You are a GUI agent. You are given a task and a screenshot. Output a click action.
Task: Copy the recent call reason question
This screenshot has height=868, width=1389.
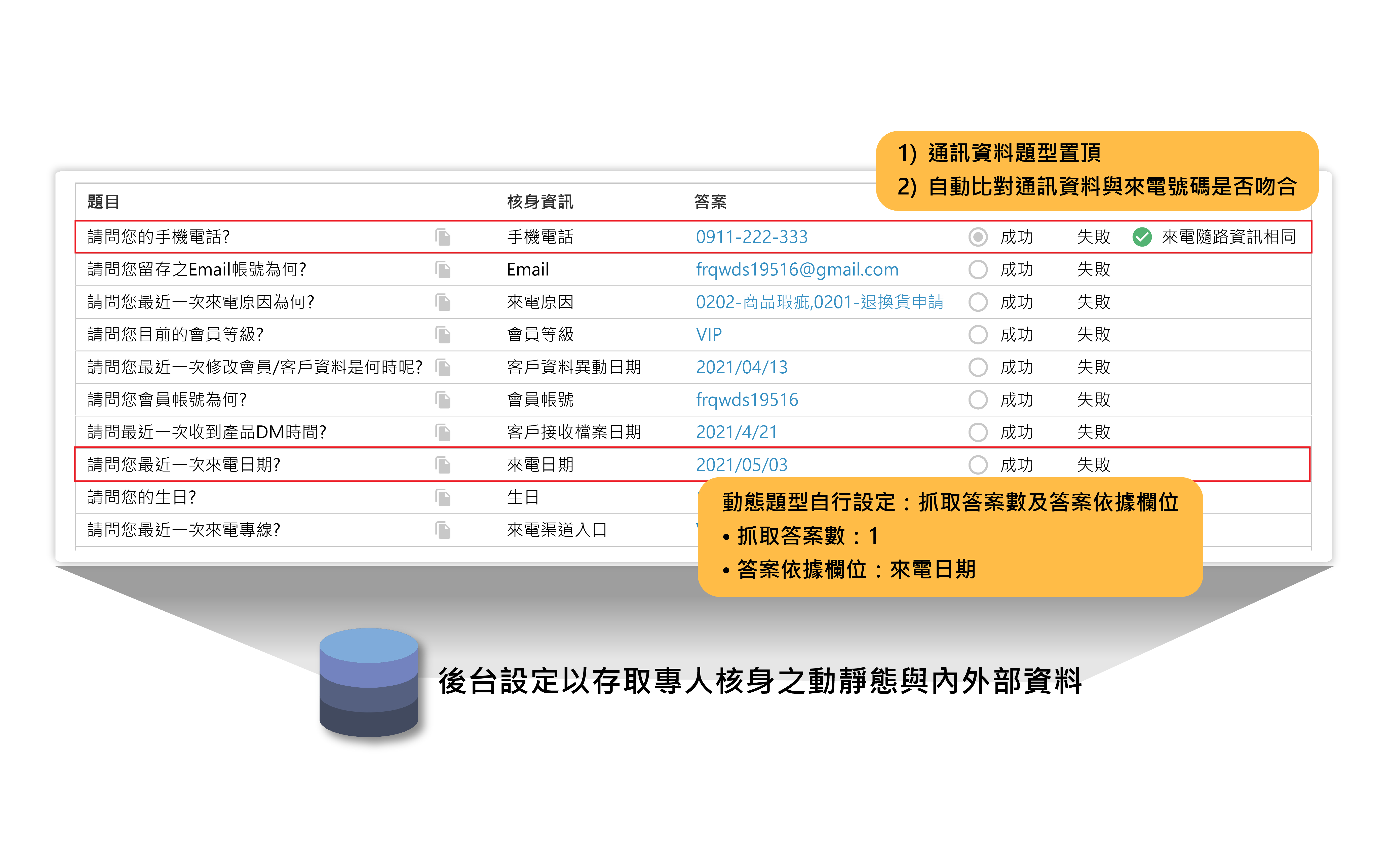point(443,302)
